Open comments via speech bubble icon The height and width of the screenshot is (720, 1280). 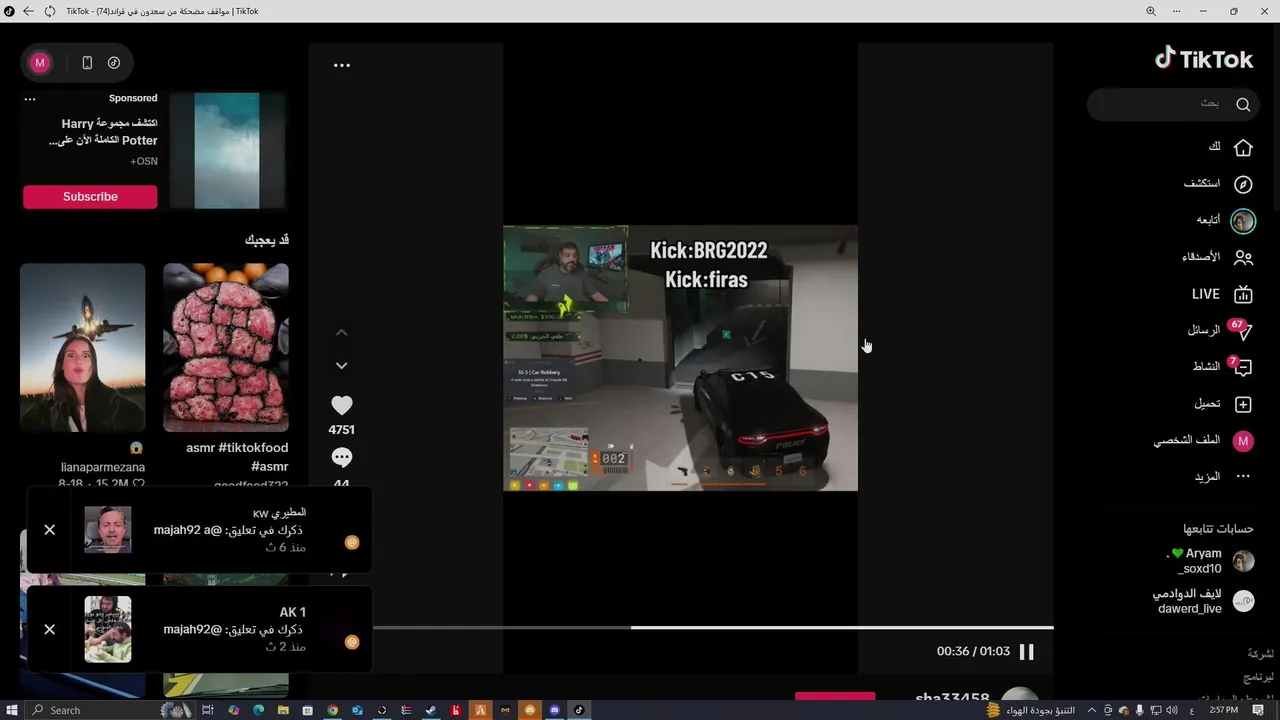point(342,458)
